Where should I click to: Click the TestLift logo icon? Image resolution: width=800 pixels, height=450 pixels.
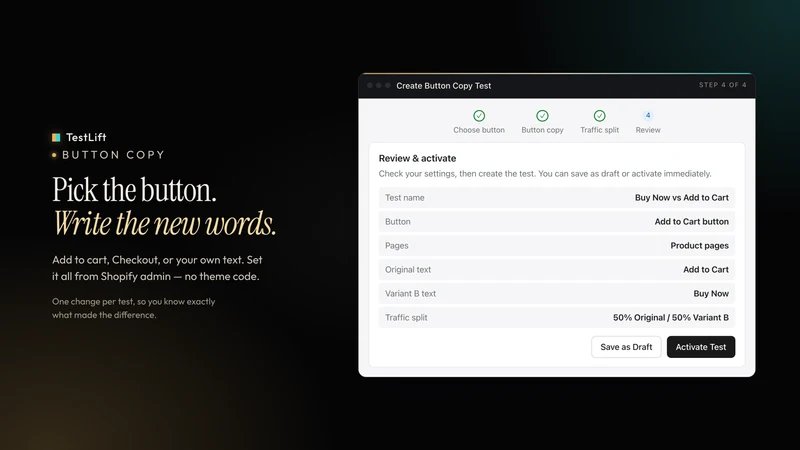click(x=56, y=137)
